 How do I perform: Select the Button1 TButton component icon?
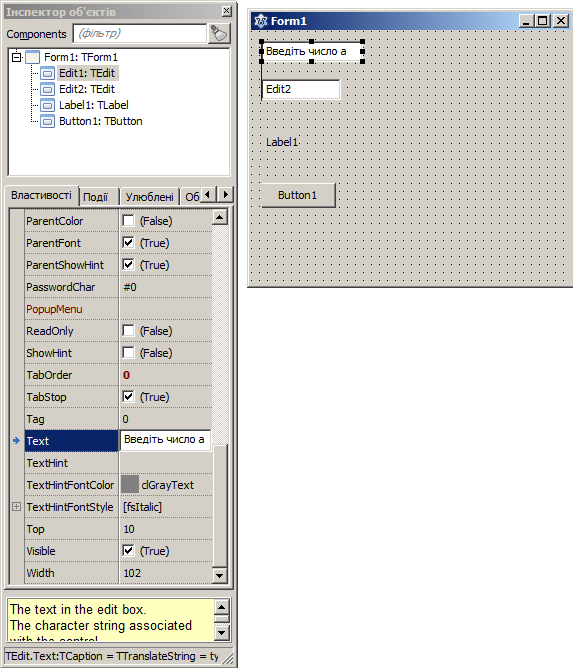47,121
